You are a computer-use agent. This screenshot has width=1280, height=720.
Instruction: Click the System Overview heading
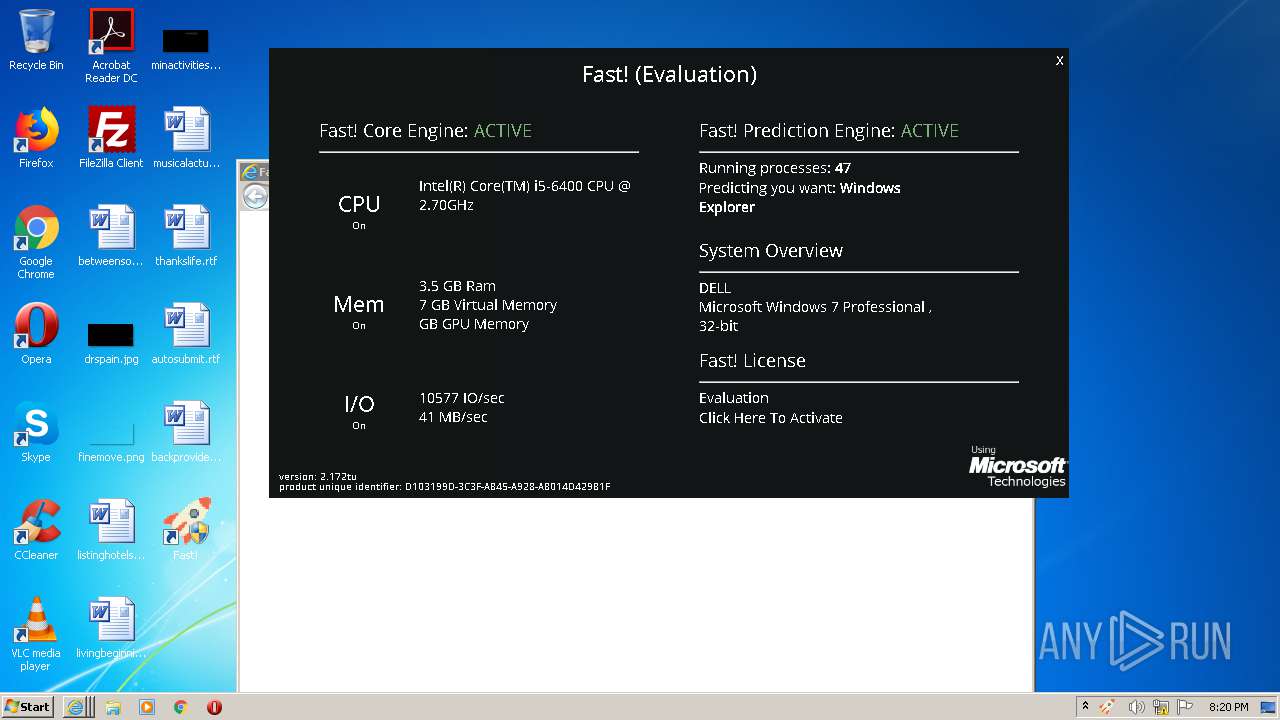(771, 251)
